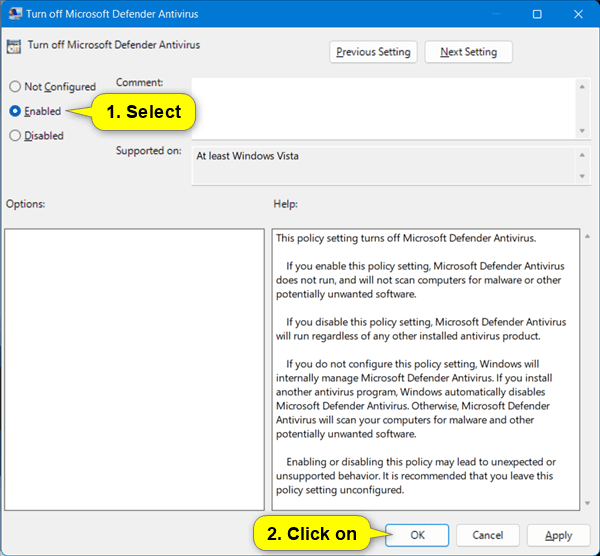The width and height of the screenshot is (600, 556).
Task: Click the Comment box scroll up arrow
Action: click(582, 87)
